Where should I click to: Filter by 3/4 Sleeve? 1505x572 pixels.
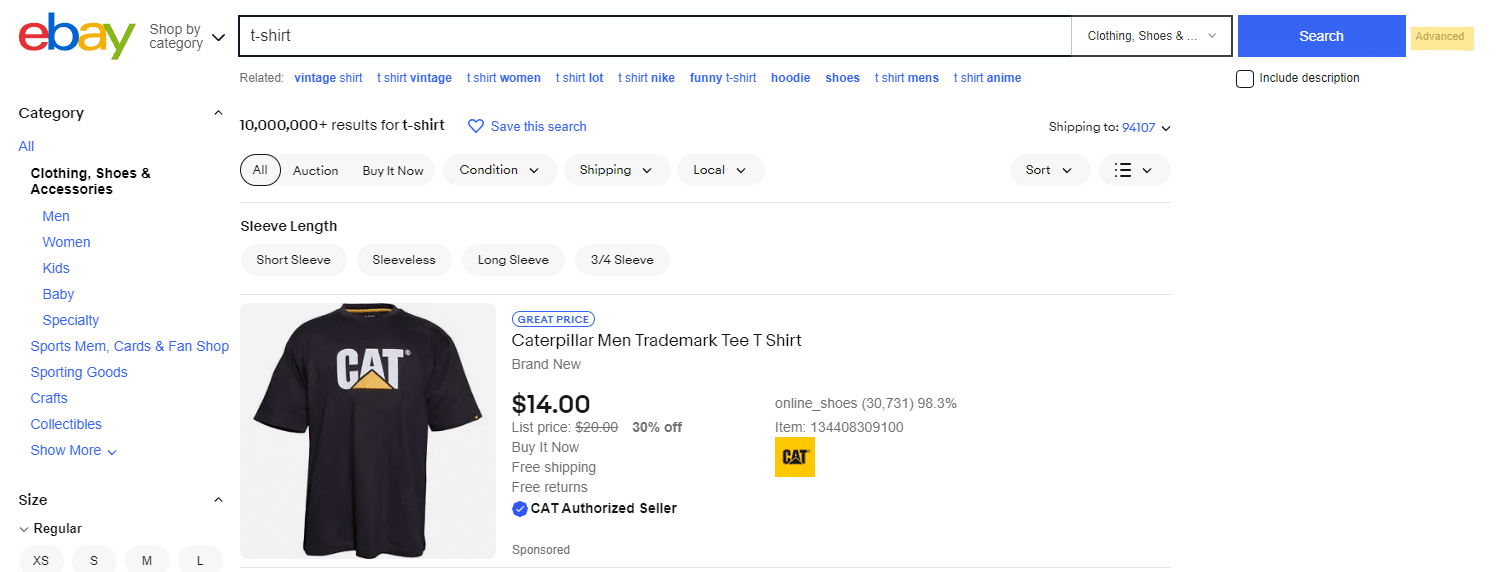622,260
